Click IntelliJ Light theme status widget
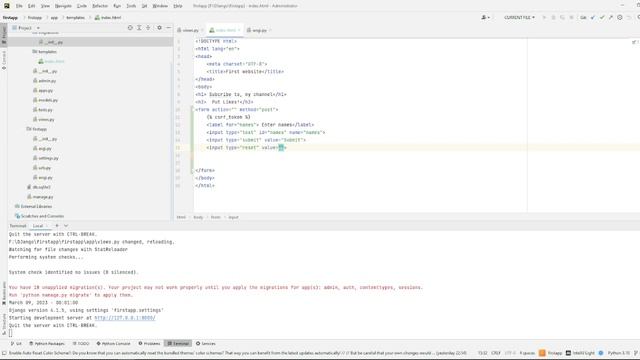640x360 pixels. coord(580,353)
